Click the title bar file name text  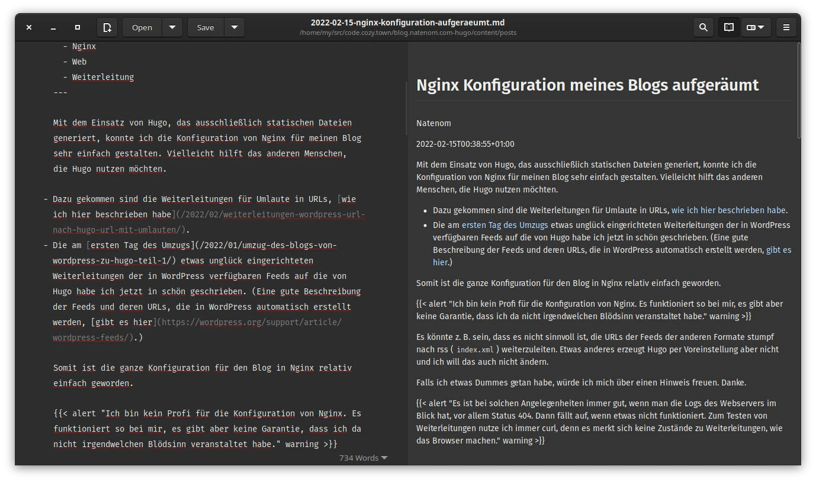(x=407, y=22)
